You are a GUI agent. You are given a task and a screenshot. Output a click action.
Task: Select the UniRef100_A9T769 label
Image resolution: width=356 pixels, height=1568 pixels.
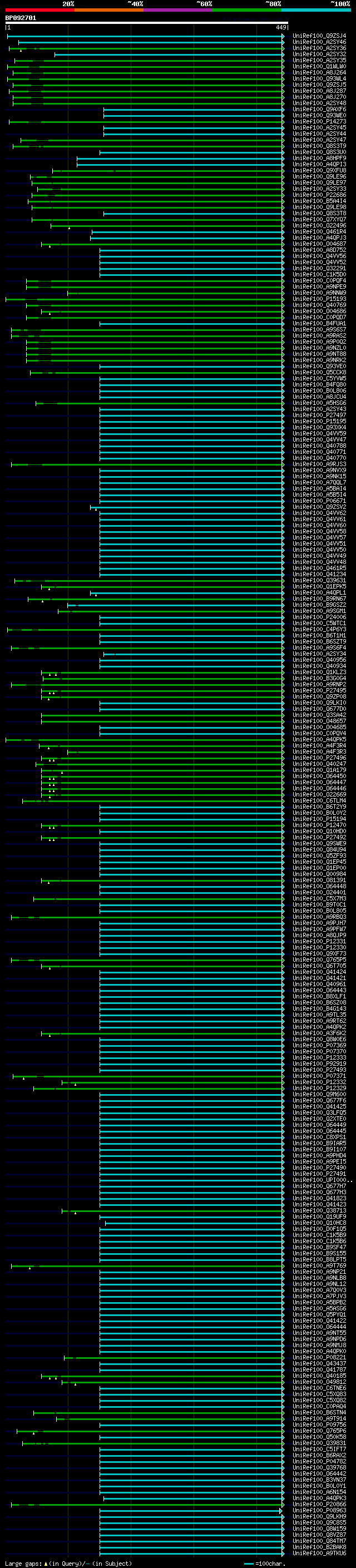coord(319,1265)
